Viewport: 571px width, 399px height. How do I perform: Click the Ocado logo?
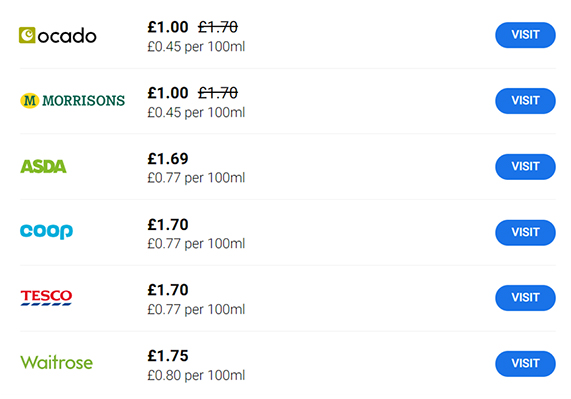point(58,35)
